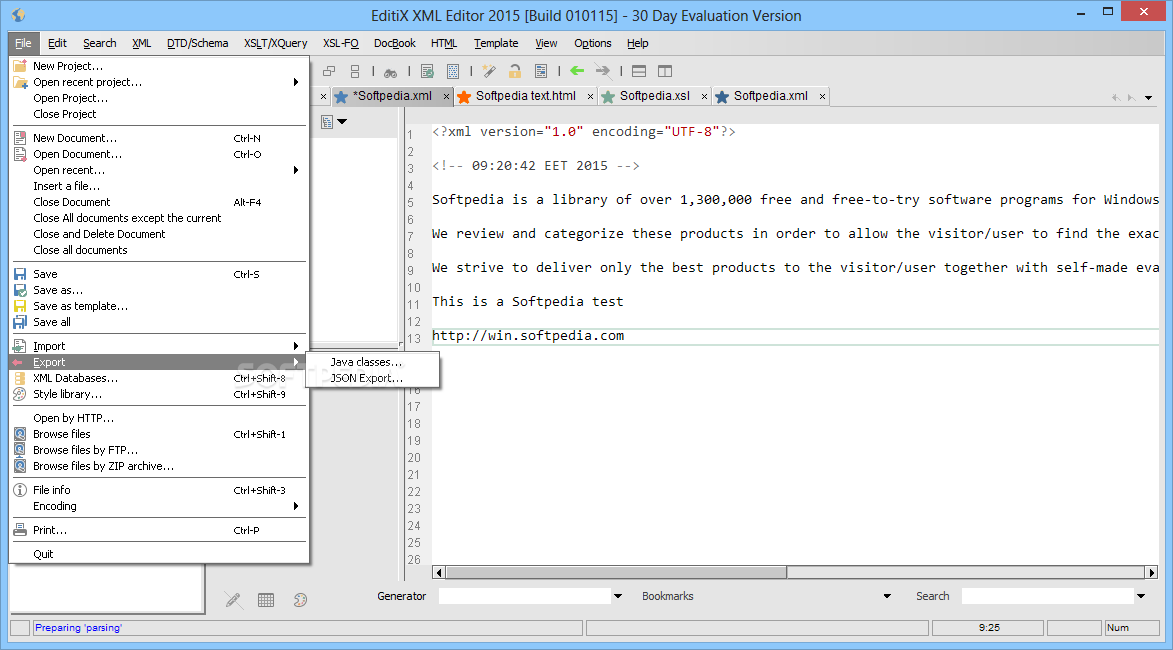Open the Options menu
The image size is (1173, 650).
click(592, 43)
